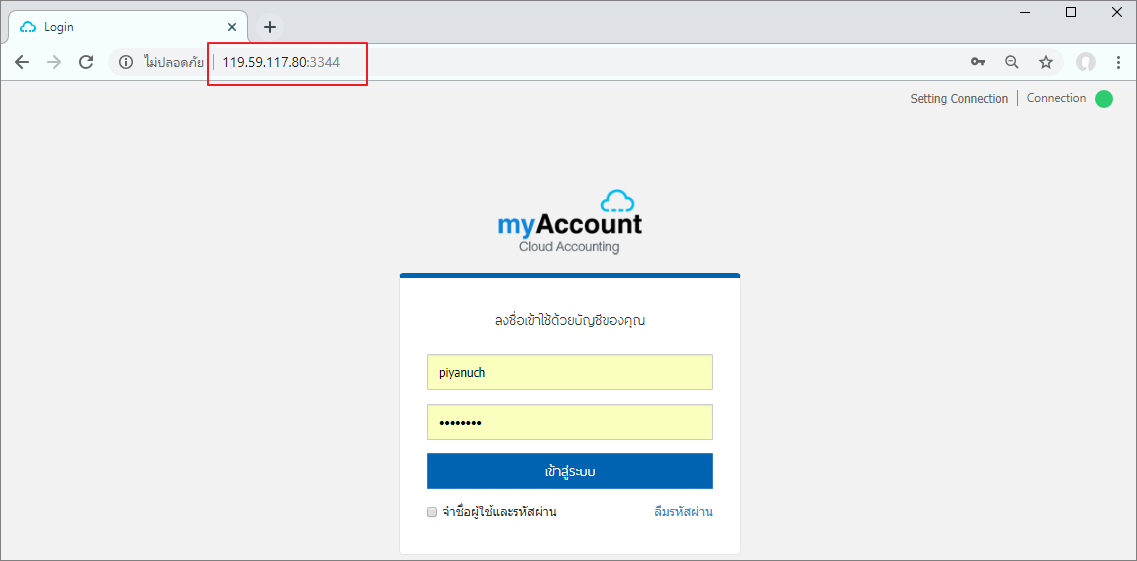Bookmark this page with the star icon
Viewport: 1137px width, 561px height.
tap(1046, 62)
